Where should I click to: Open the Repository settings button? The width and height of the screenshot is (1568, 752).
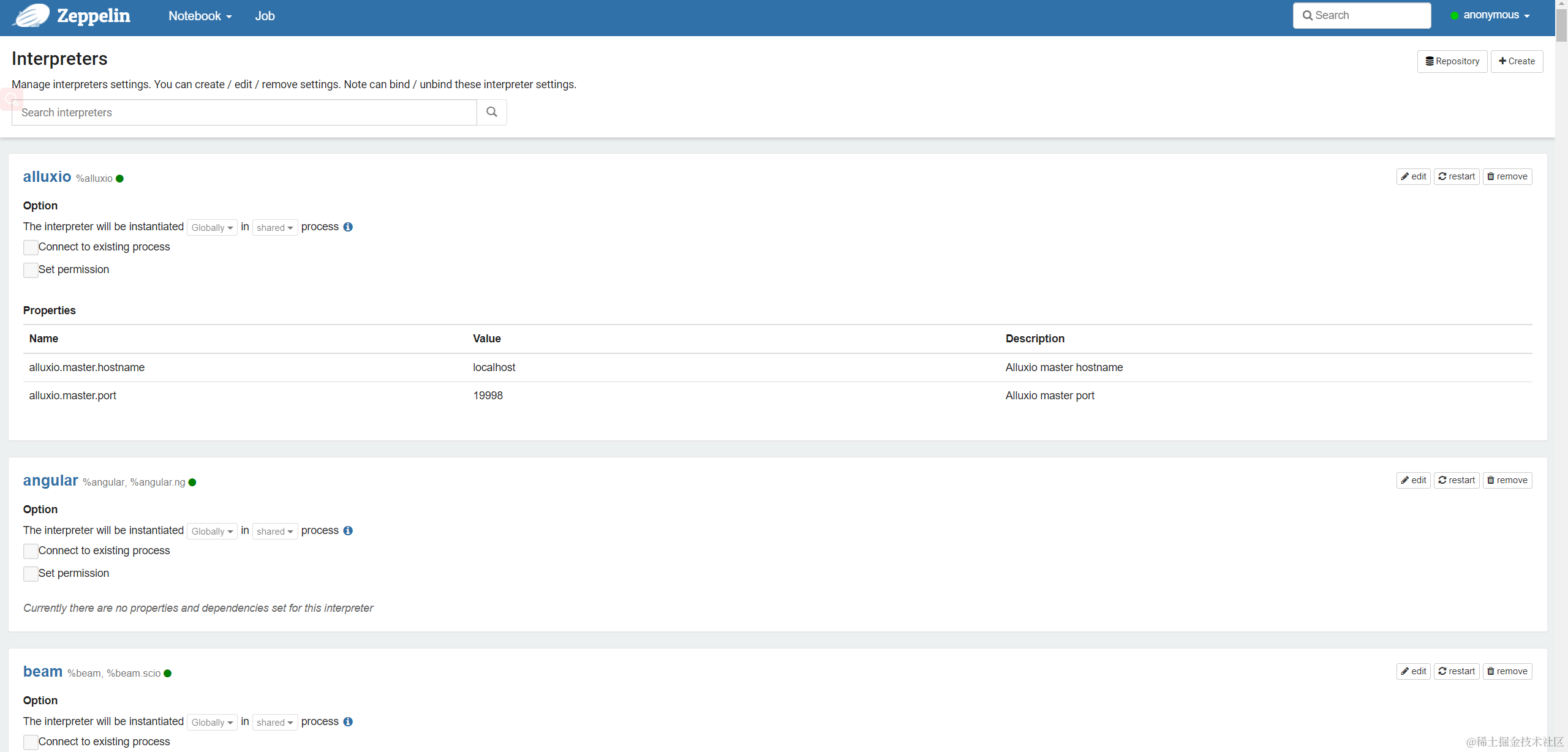coord(1452,61)
